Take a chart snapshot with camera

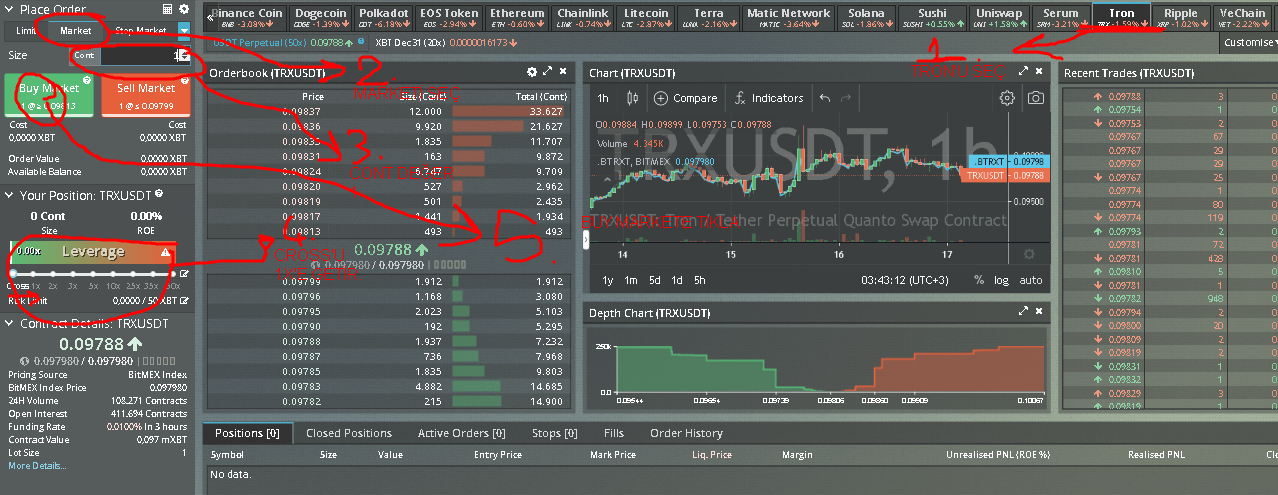[x=1035, y=98]
